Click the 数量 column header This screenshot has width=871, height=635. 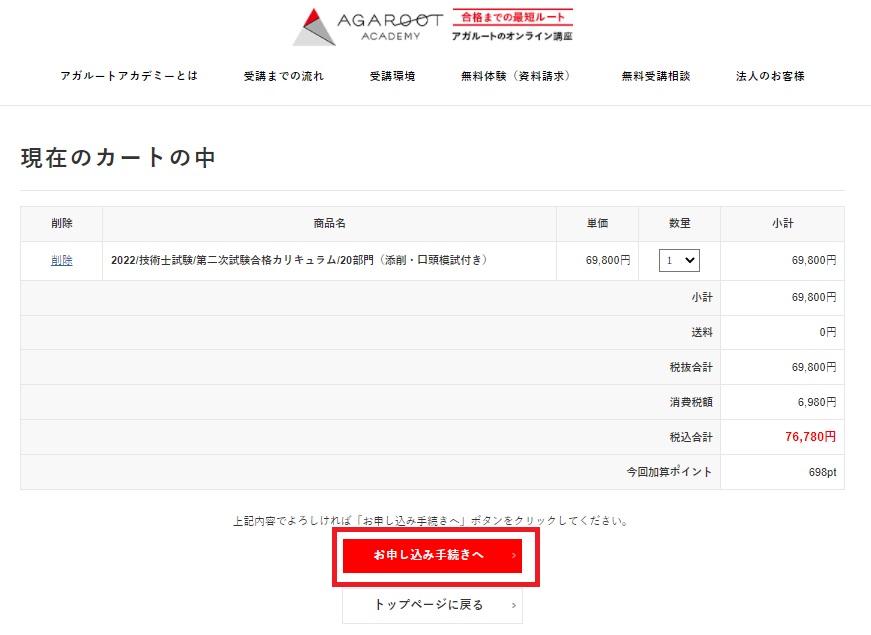tap(679, 223)
